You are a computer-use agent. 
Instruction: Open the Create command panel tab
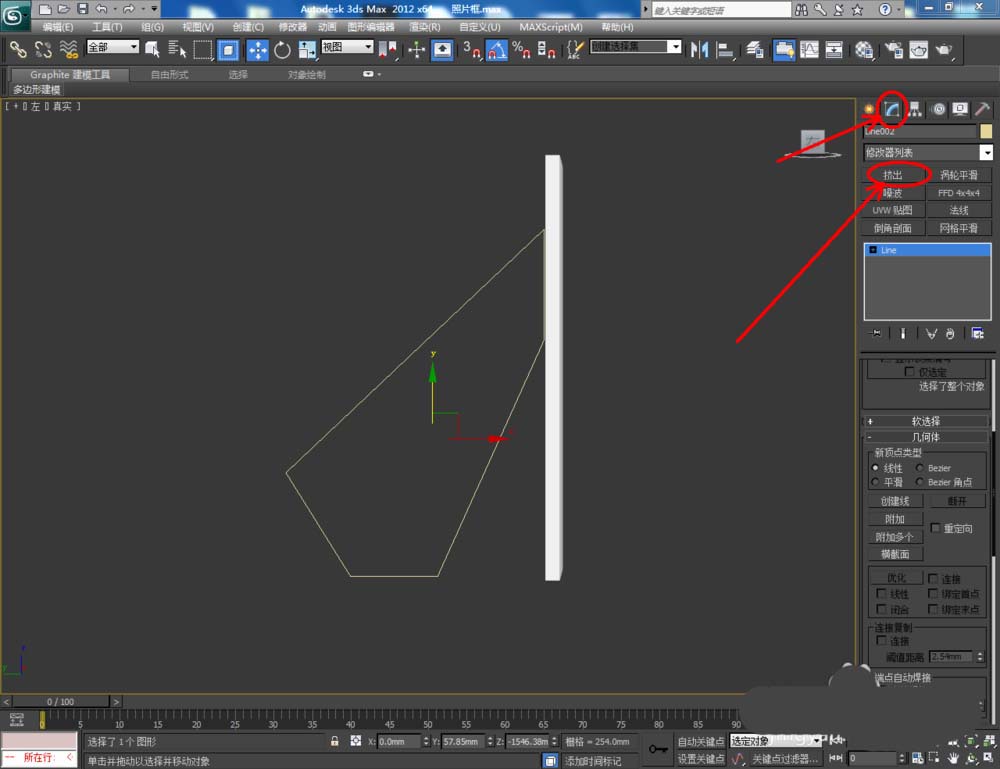pos(869,110)
